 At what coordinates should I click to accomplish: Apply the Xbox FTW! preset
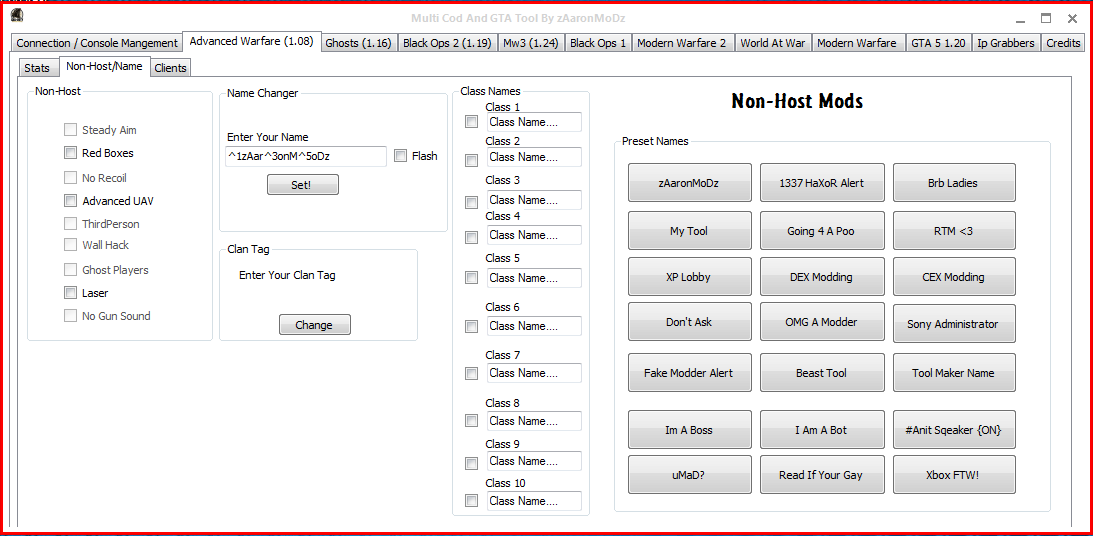[x=954, y=475]
